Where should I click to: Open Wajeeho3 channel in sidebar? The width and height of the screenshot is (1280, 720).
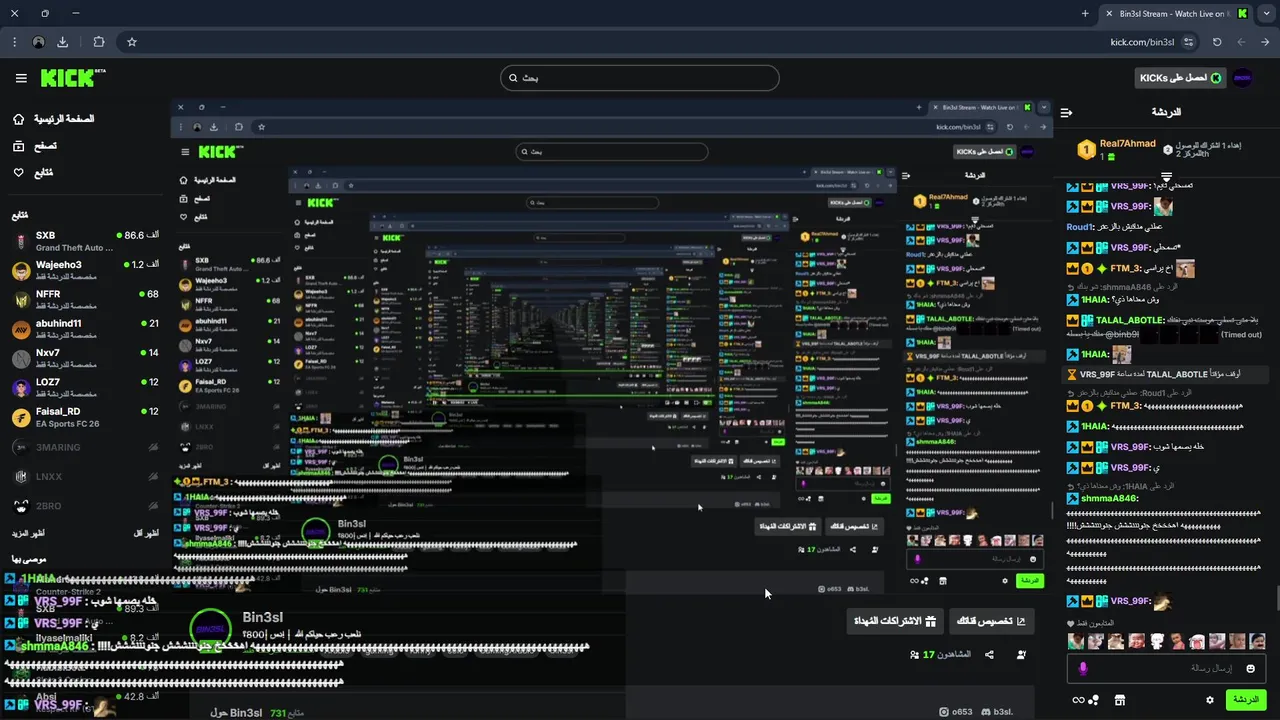coord(85,270)
